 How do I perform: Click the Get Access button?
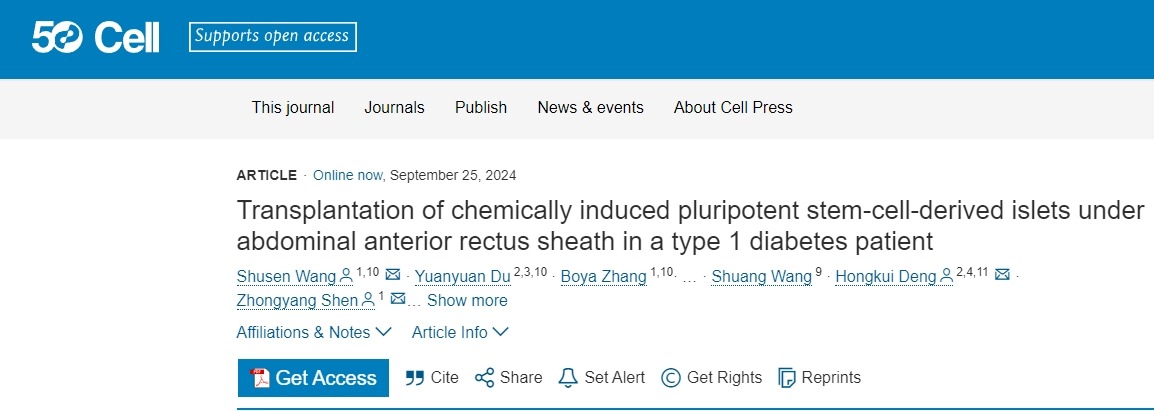pyautogui.click(x=313, y=378)
